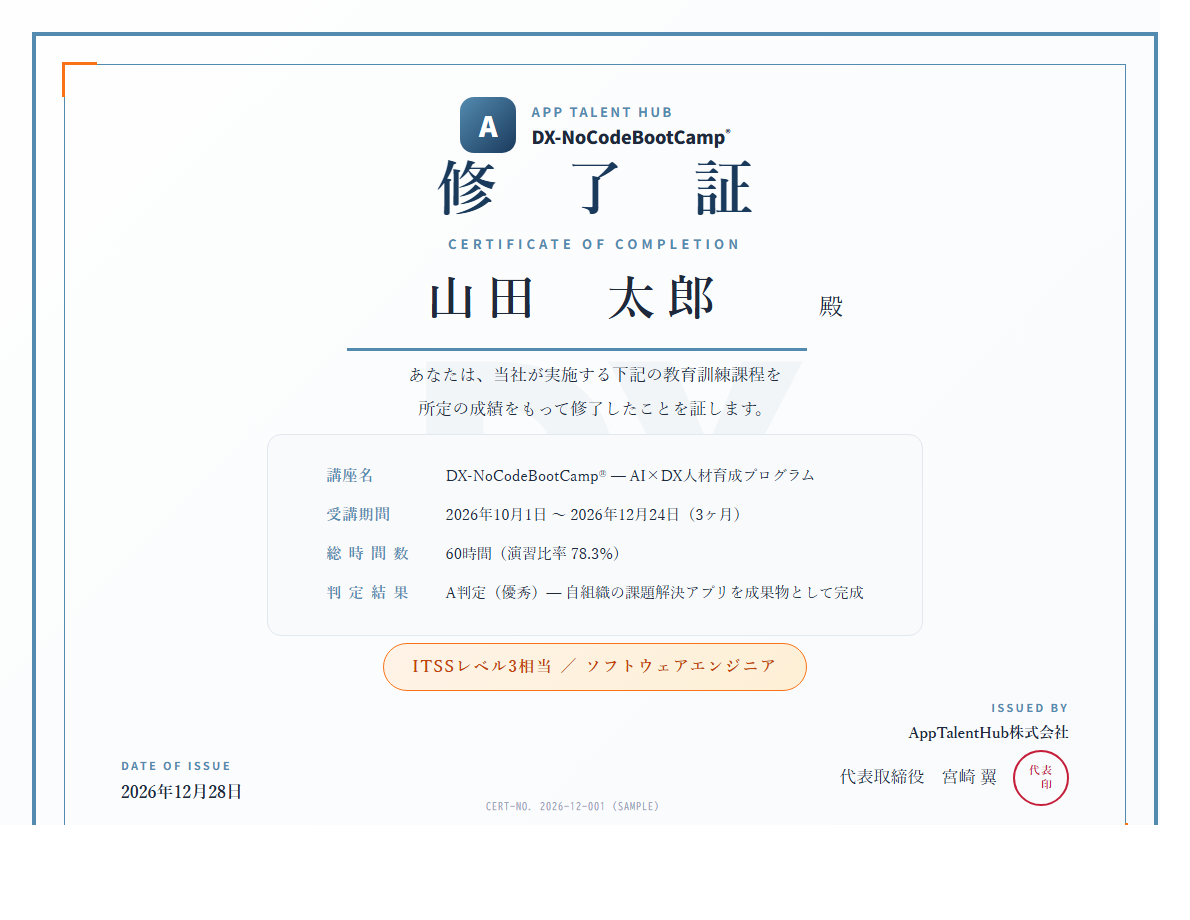This screenshot has height=920, width=1190.
Task: Open the ITSSレベル3相当 qualification badge
Action: click(x=594, y=666)
